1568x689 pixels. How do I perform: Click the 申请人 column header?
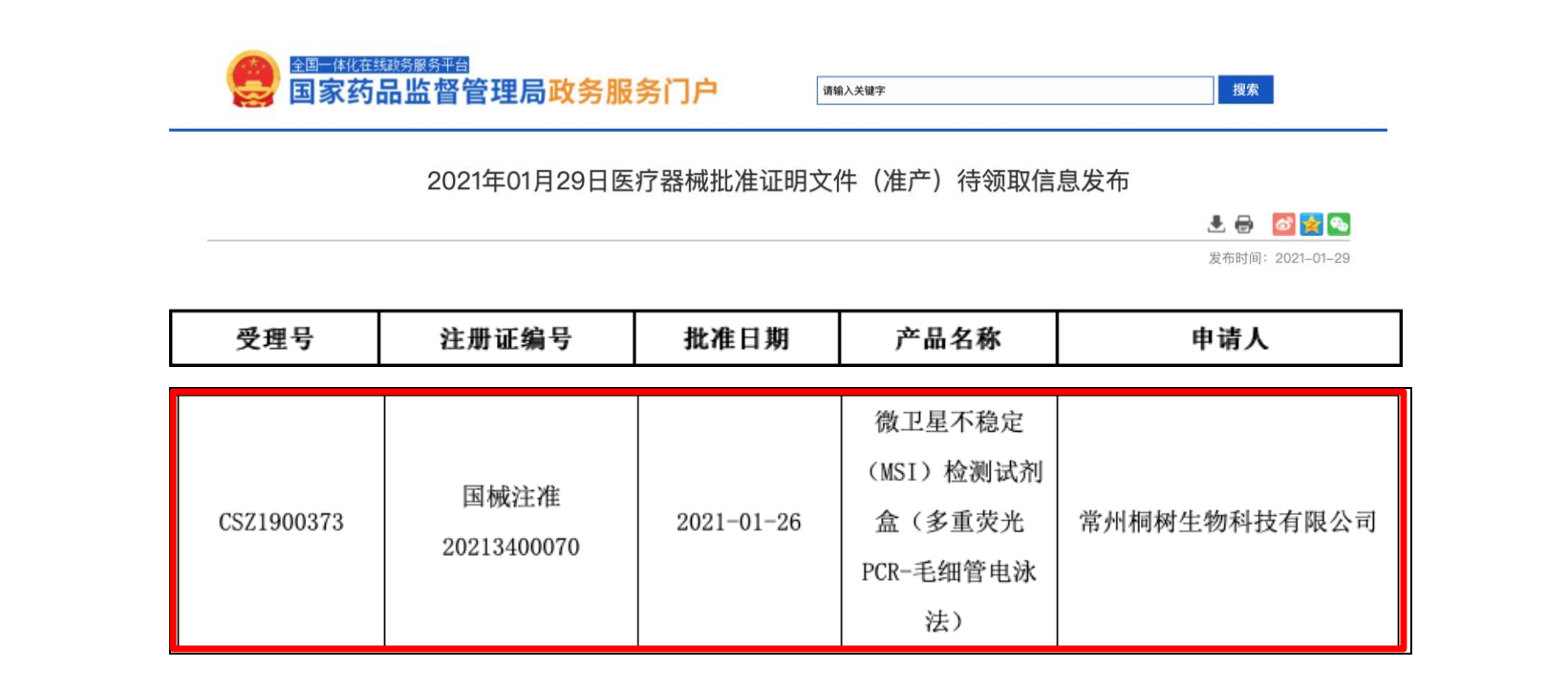[1229, 338]
